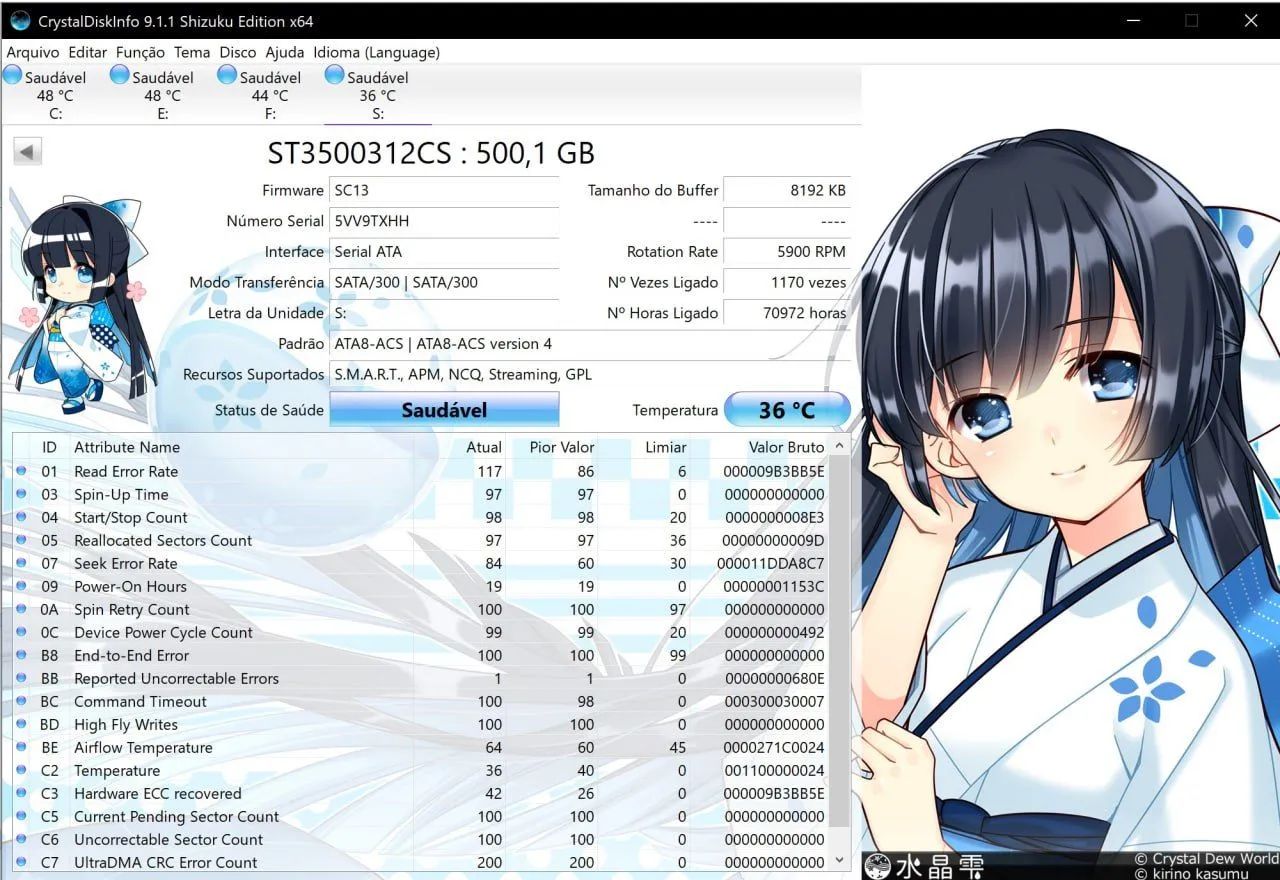The height and width of the screenshot is (880, 1280).
Task: Click the Valor Bruto column header
Action: 787,447
